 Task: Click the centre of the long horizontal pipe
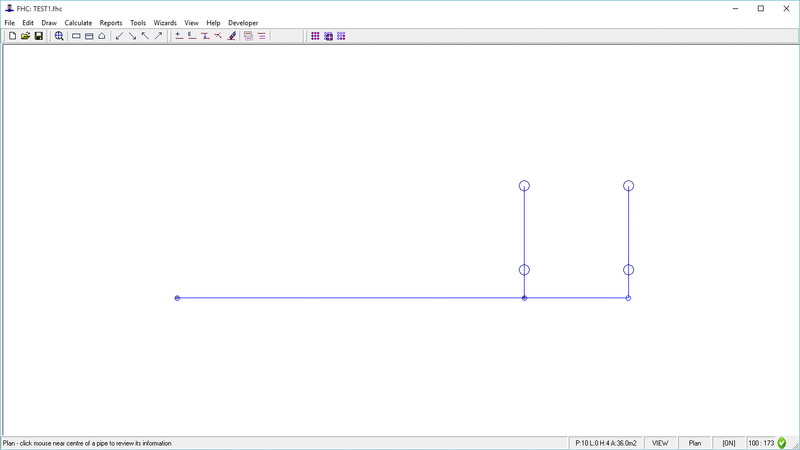[x=350, y=298]
